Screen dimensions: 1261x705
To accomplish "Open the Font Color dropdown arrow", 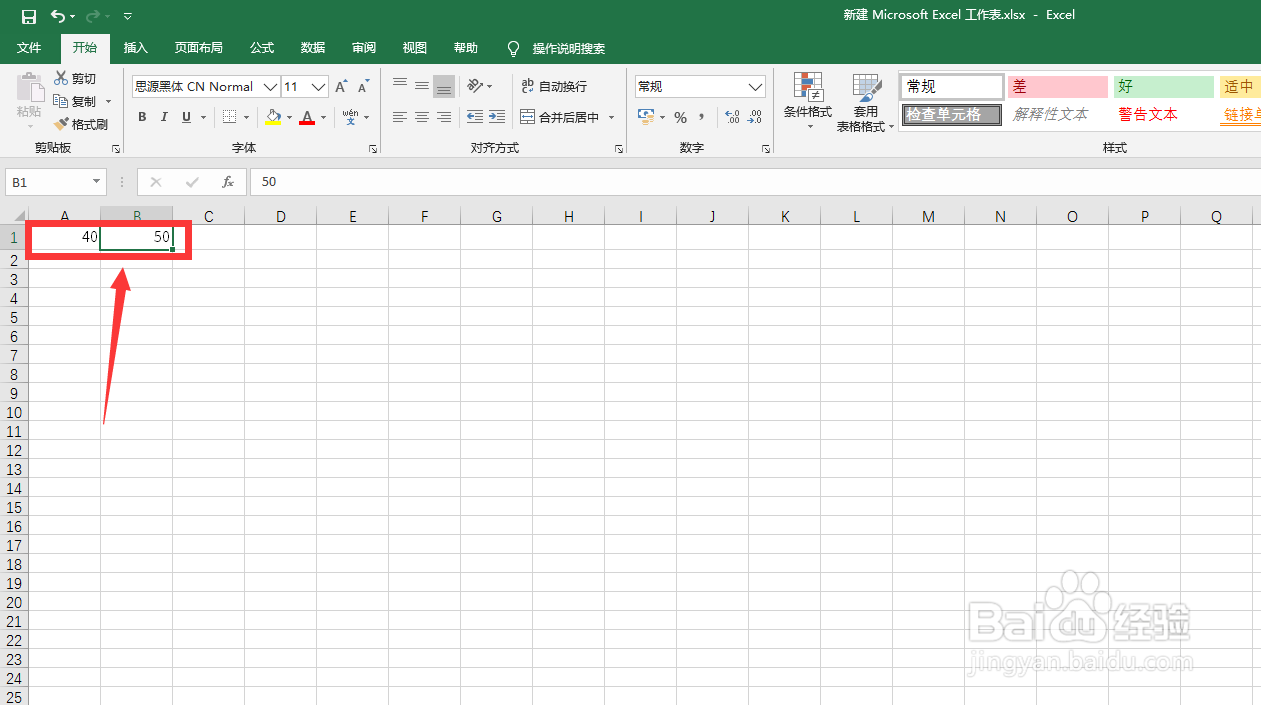I will pyautogui.click(x=323, y=118).
